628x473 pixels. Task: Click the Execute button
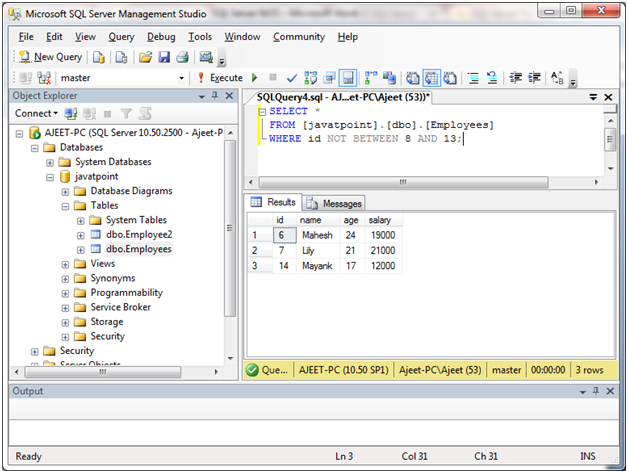coord(220,78)
